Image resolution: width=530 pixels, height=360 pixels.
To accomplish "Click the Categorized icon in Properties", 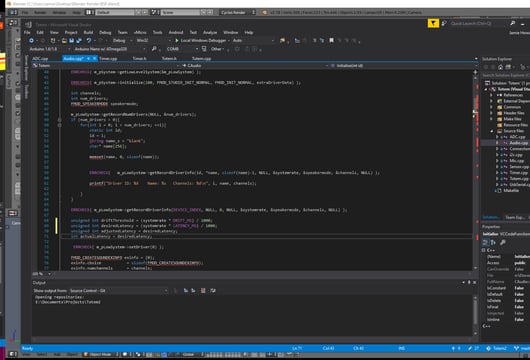I will click(485, 242).
